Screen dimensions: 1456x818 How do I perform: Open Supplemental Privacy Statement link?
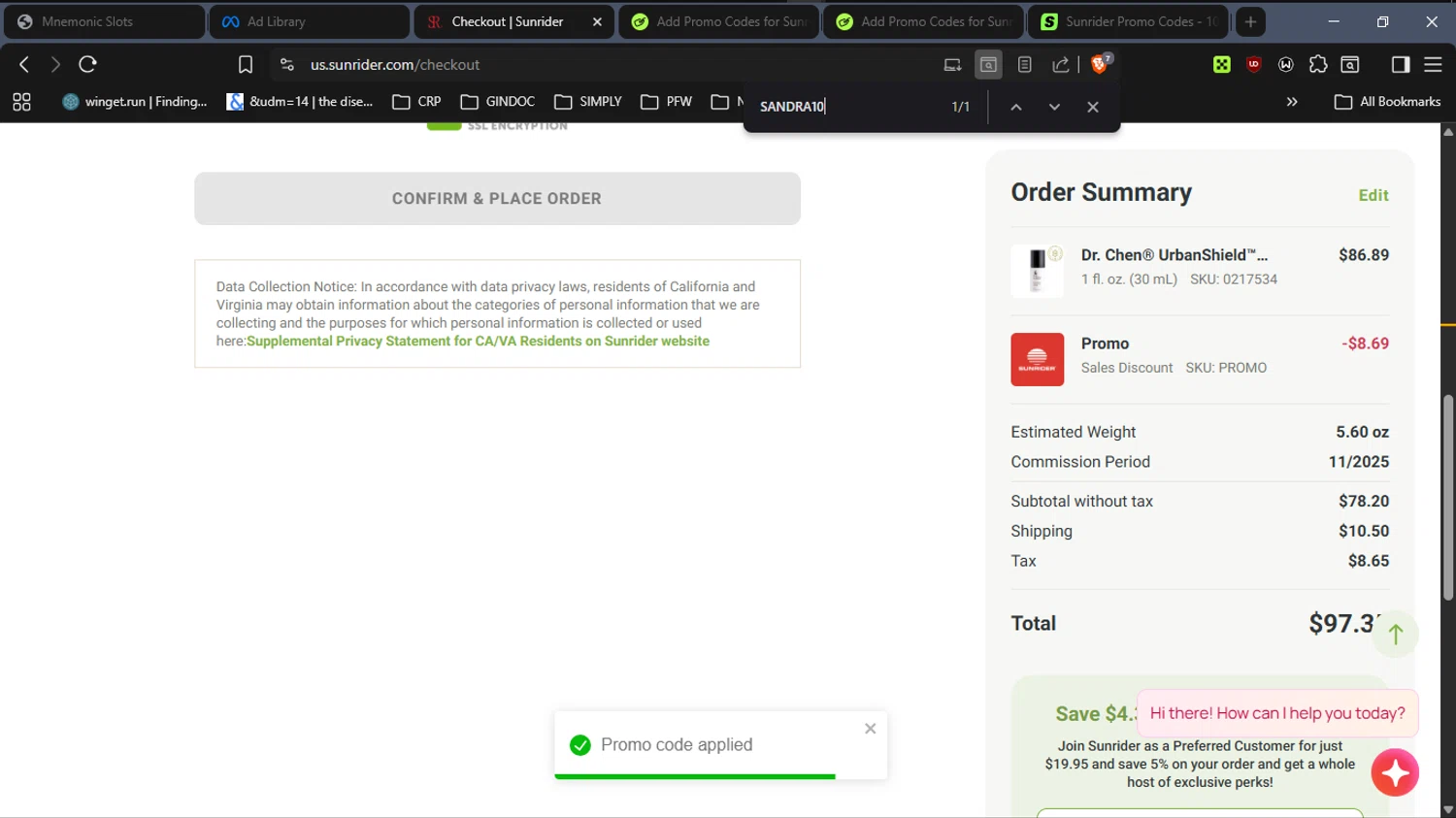[x=478, y=342]
